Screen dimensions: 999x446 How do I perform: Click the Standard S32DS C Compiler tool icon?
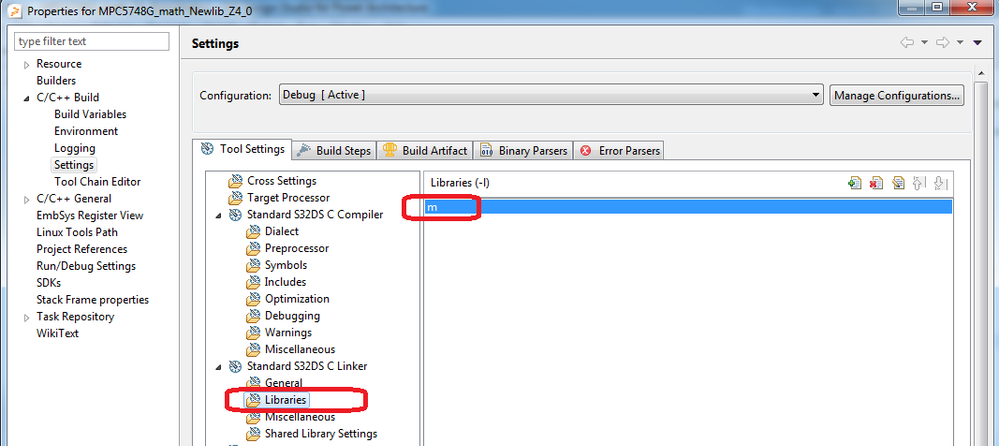click(236, 215)
